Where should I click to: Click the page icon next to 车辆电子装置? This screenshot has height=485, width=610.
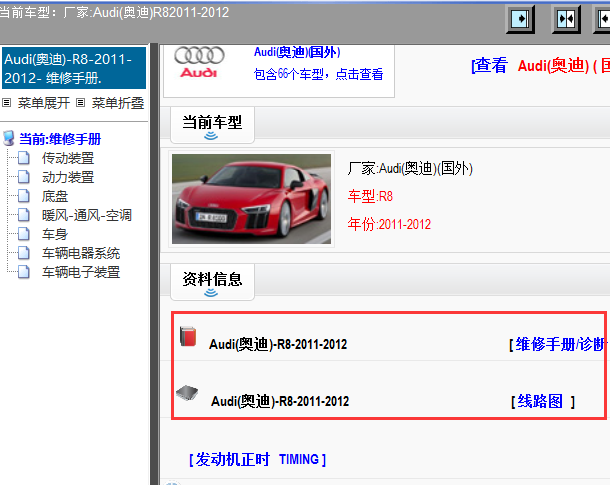pos(24,272)
